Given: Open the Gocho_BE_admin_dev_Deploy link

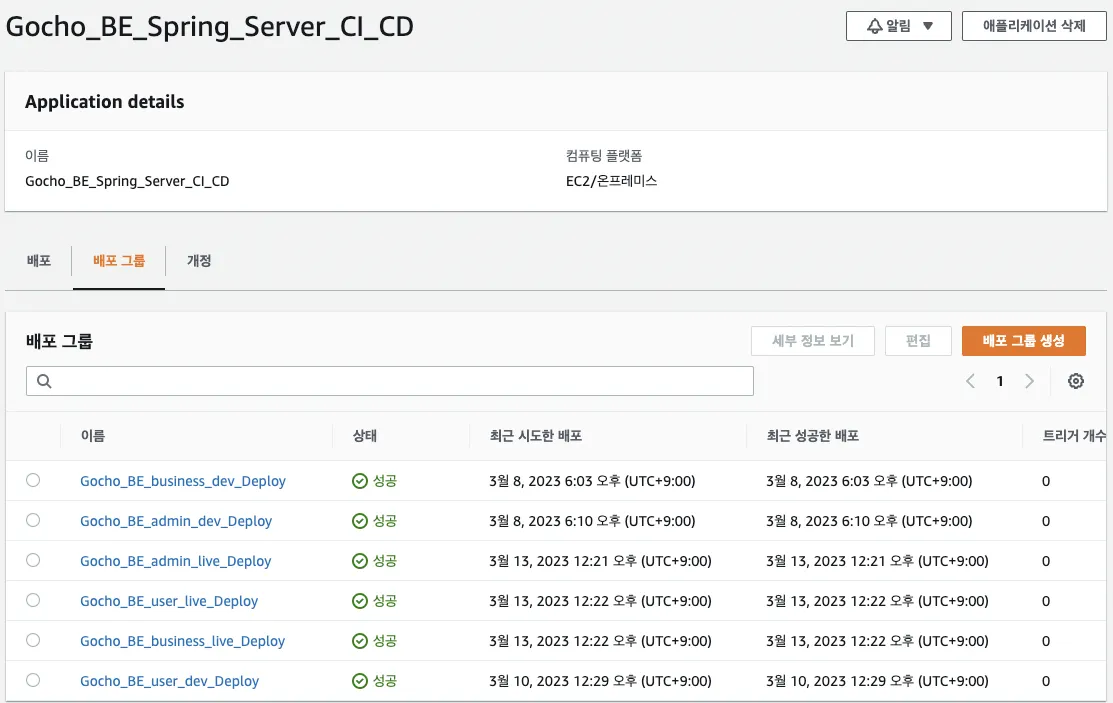Looking at the screenshot, I should point(176,521).
